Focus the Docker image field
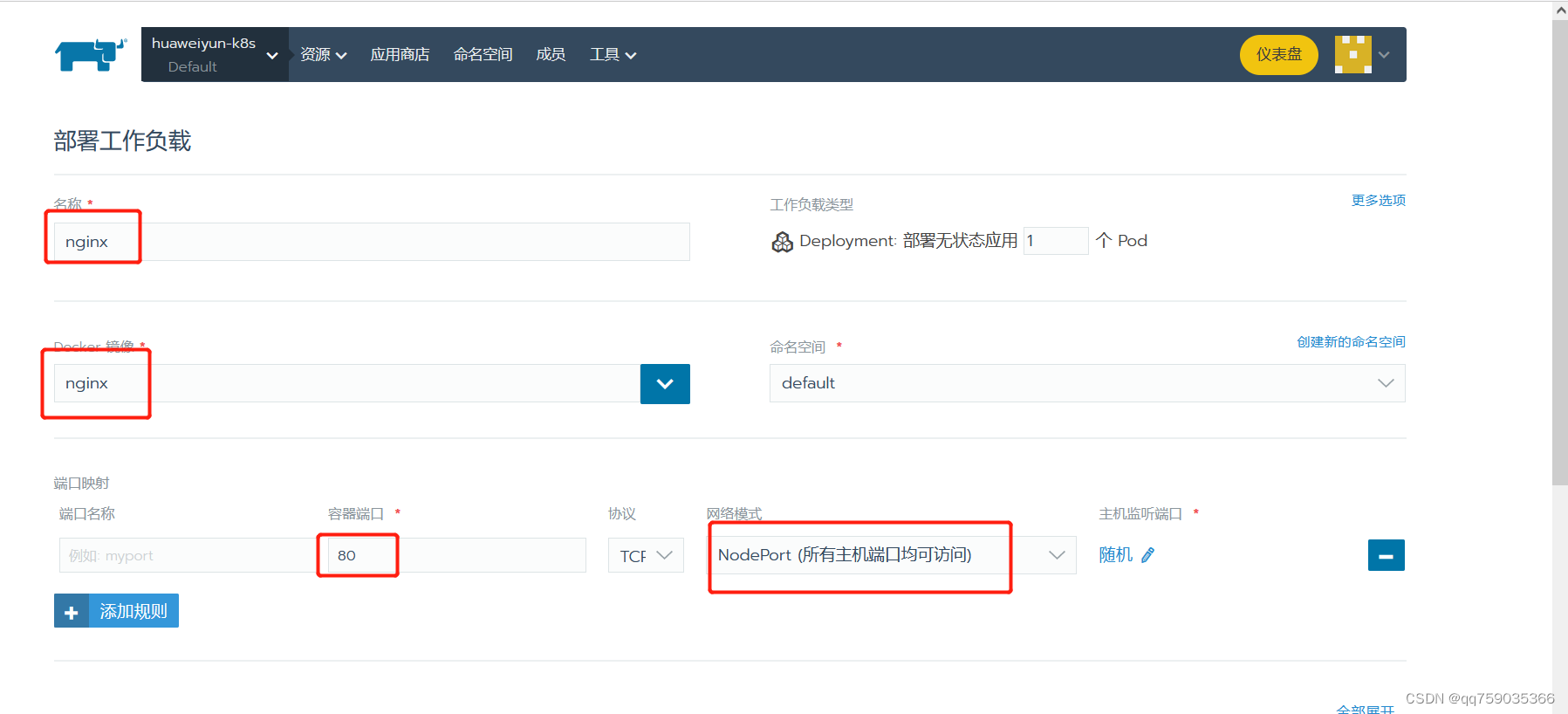Viewport: 1568px width, 714px height. tap(347, 383)
